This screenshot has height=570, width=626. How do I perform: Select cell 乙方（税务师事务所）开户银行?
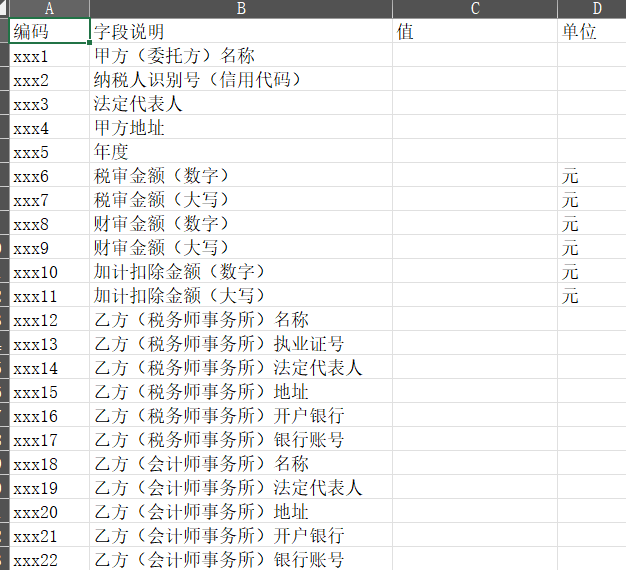click(241, 414)
